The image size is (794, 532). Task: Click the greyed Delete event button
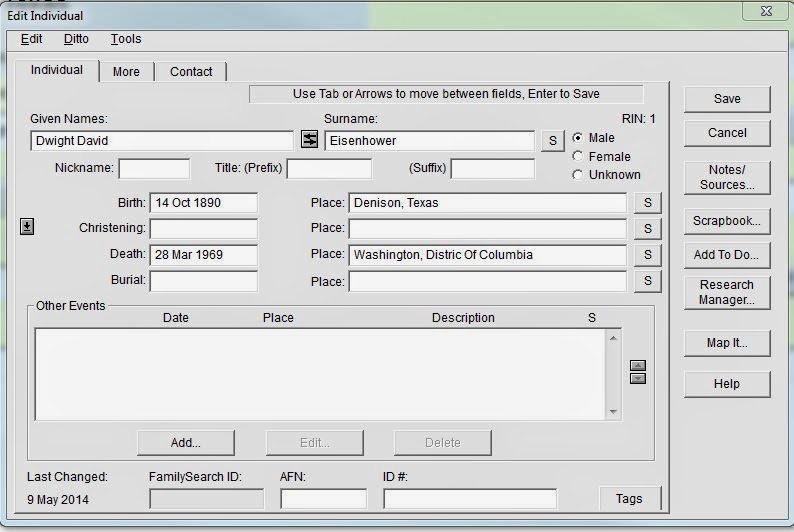443,443
